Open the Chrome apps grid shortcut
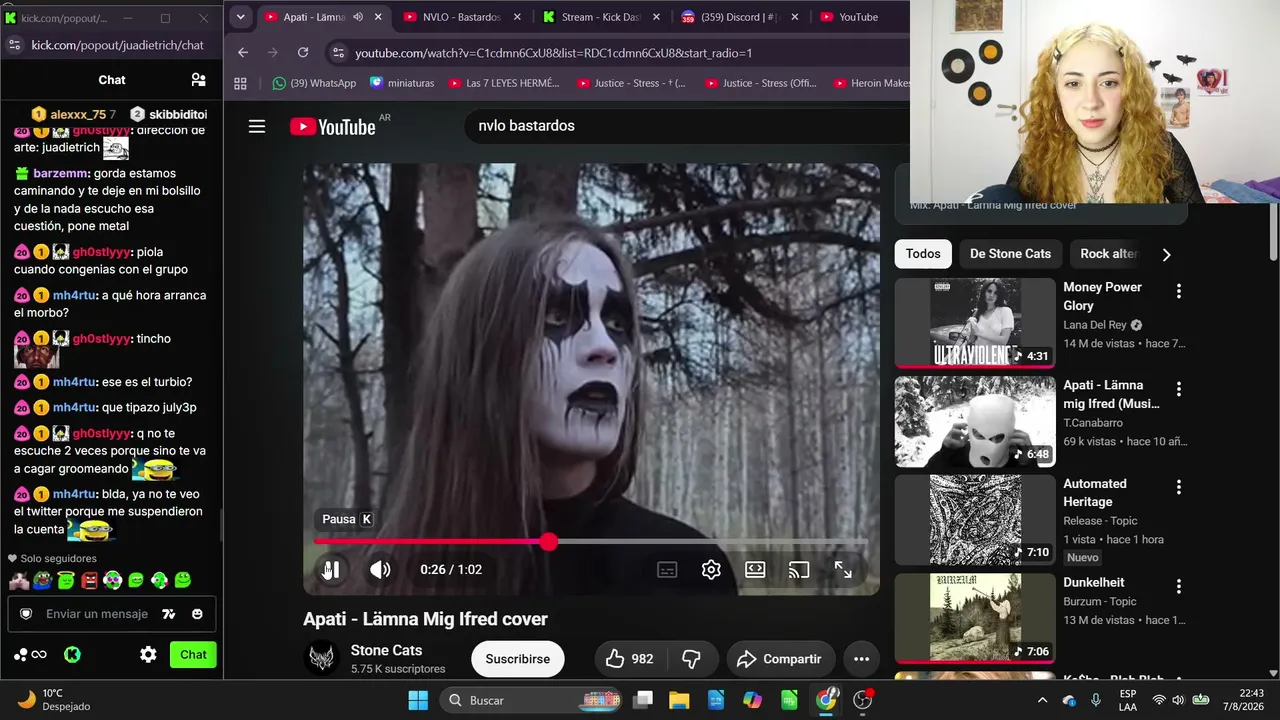Screen dimensions: 1280x720 [x=240, y=83]
